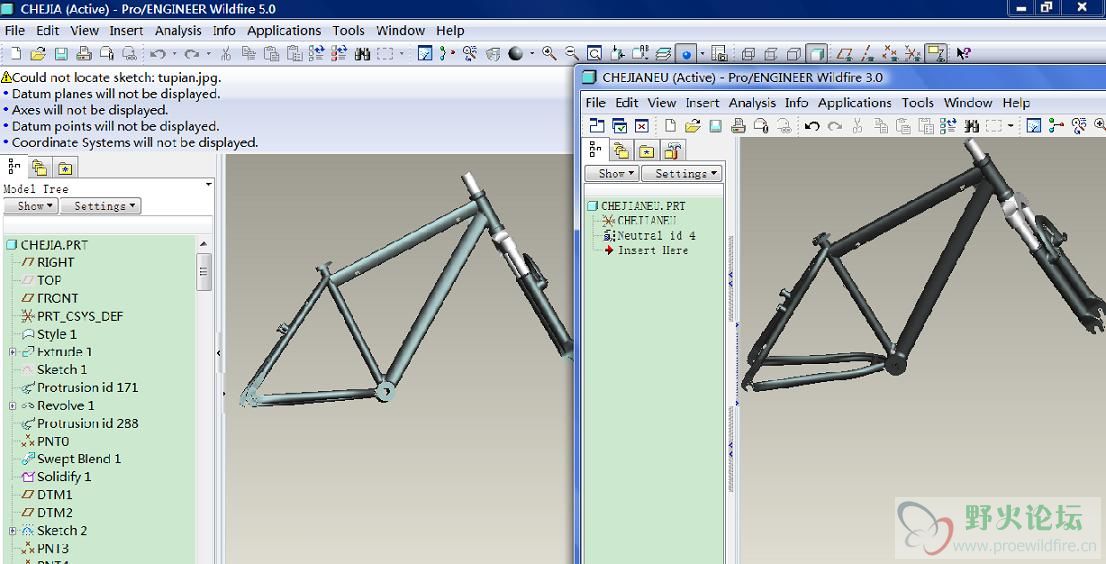The image size is (1106, 564).
Task: Refit the model to screen in Wildfire 5.0
Action: point(595,54)
